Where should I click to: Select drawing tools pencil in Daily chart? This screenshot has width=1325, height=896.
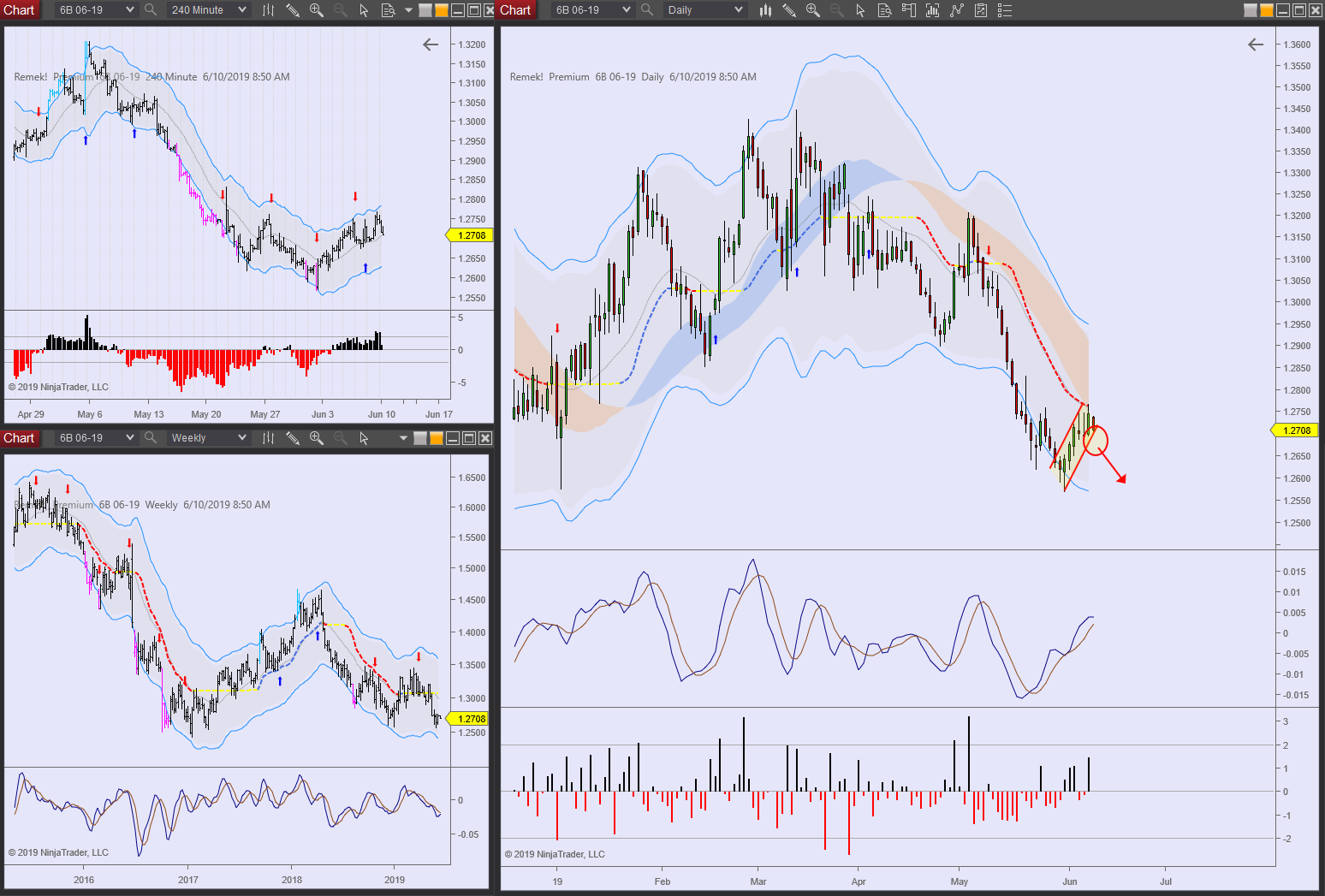[789, 9]
